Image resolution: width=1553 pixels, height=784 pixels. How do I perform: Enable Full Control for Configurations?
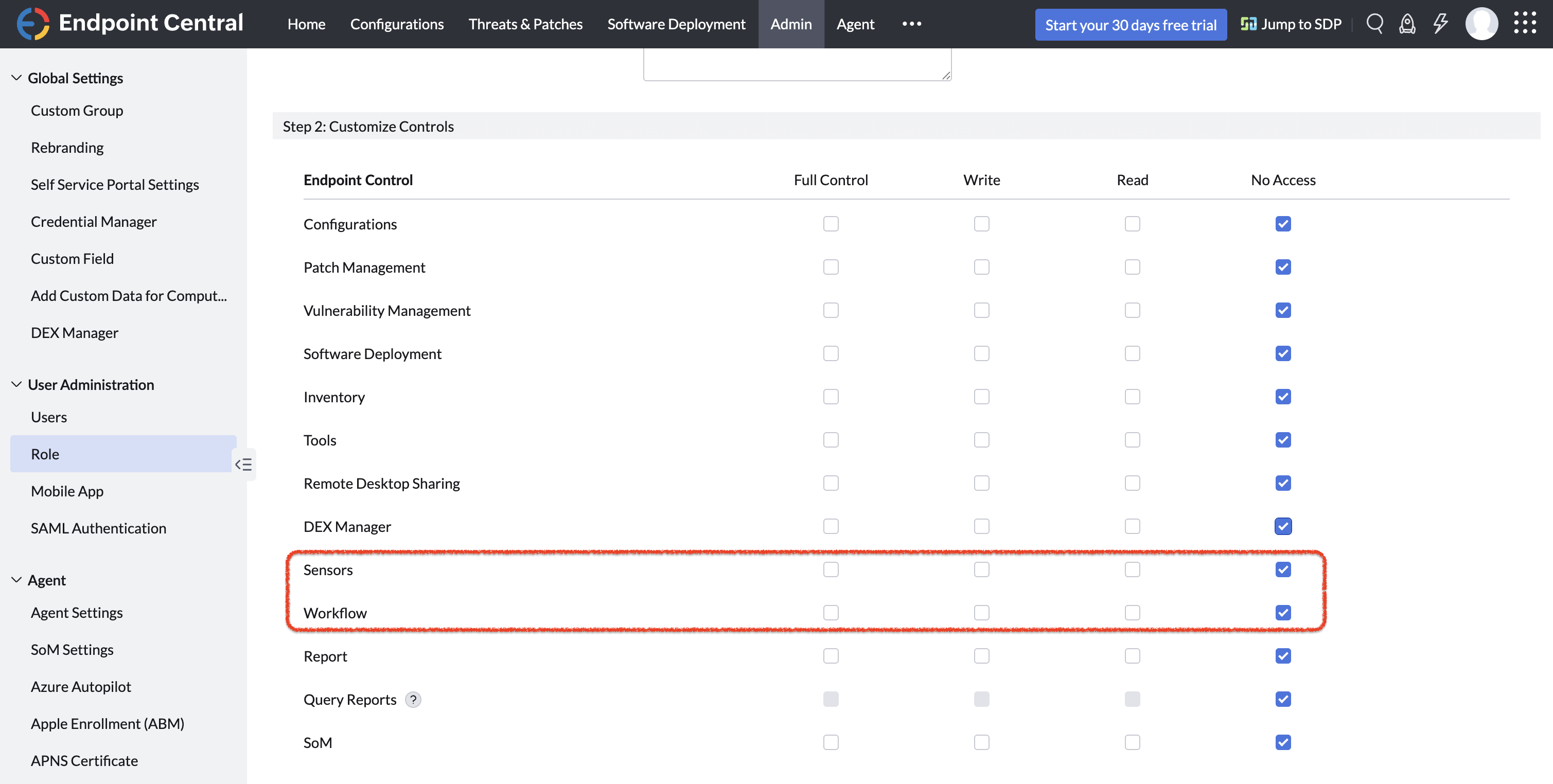point(831,224)
